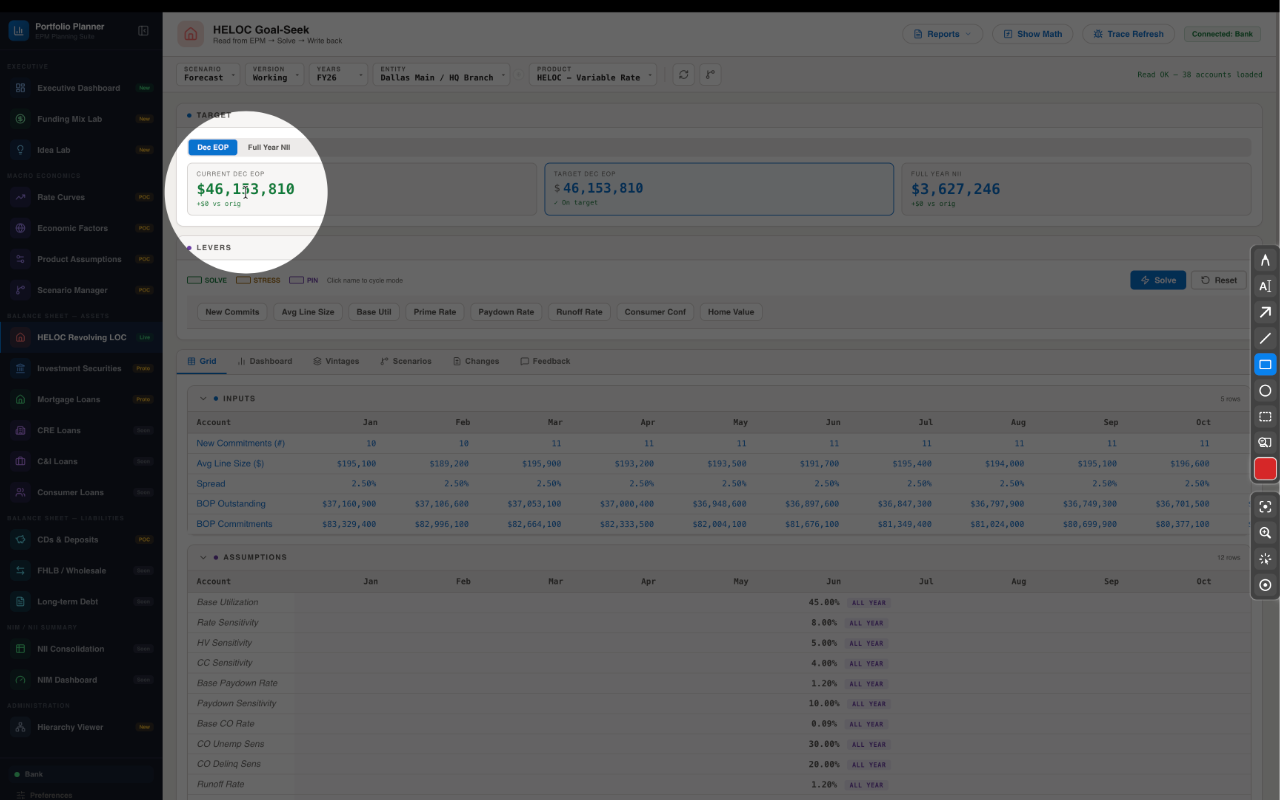Select the arrow annotation tool
This screenshot has height=800, width=1280.
[1265, 312]
